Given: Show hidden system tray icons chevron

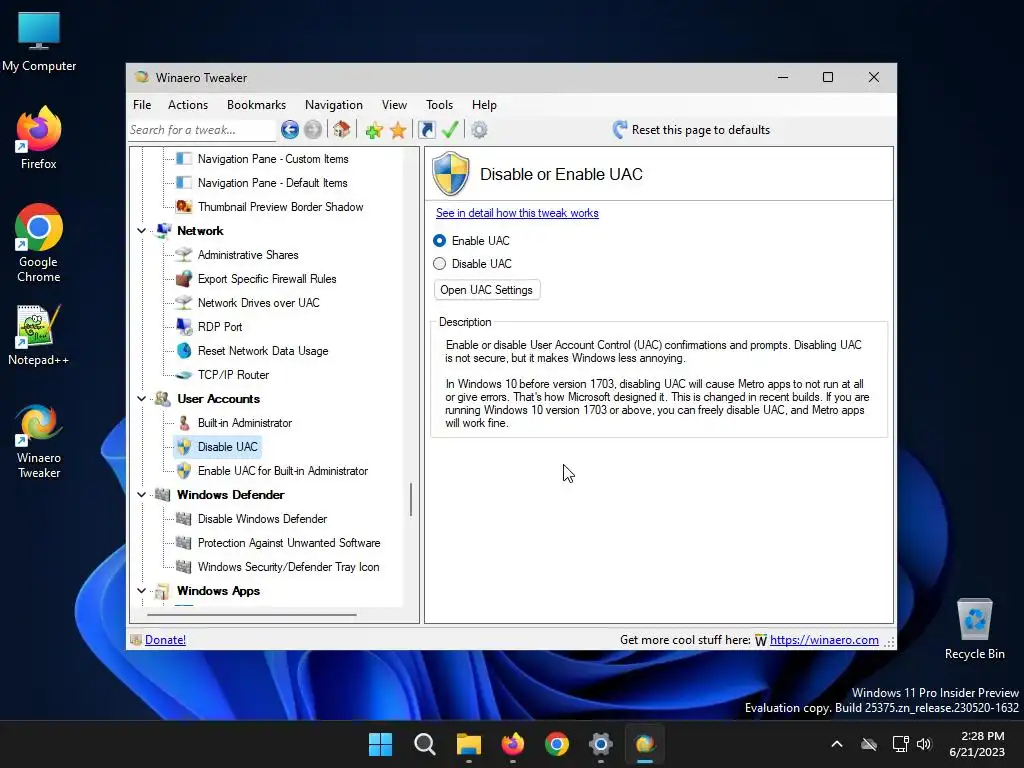Looking at the screenshot, I should coord(837,744).
